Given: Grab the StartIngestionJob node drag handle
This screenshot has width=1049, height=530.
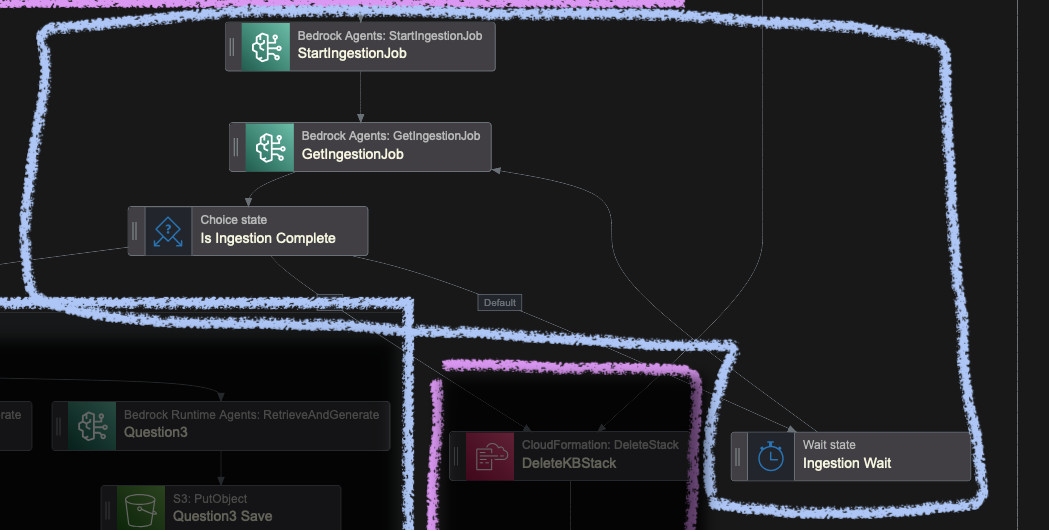Looking at the screenshot, I should (x=232, y=47).
